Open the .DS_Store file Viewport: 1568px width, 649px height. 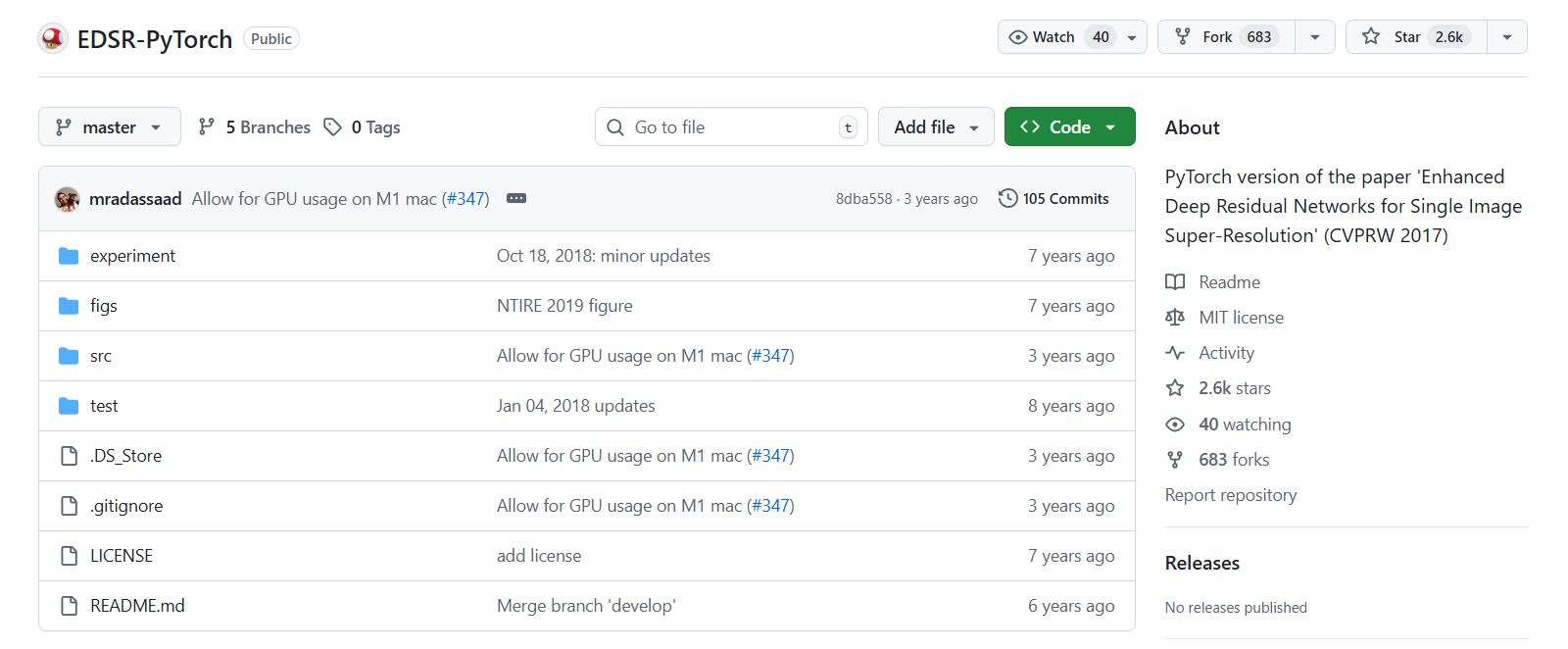coord(125,456)
